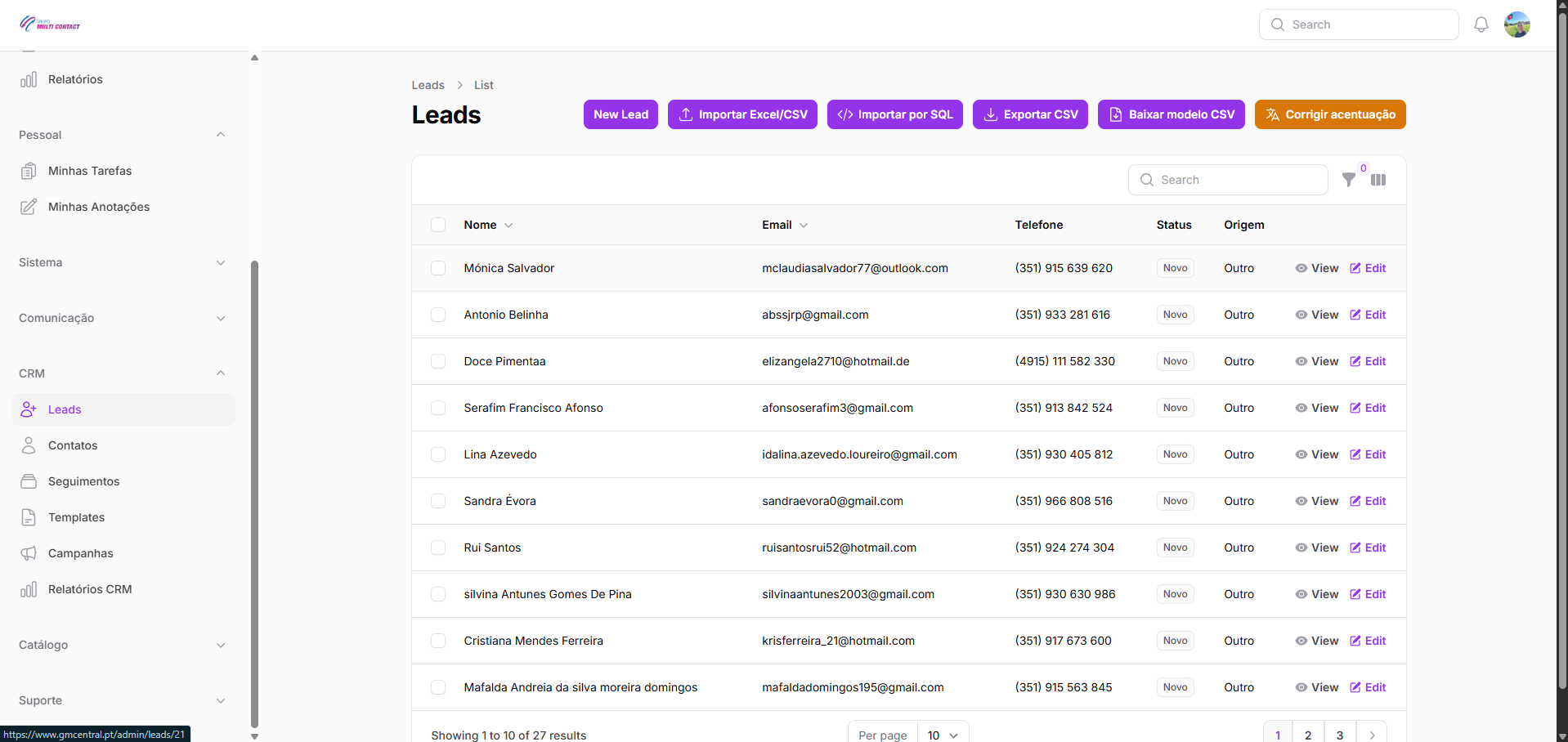The height and width of the screenshot is (742, 1568).
Task: Click the sidebar vertical scrollbar
Action: point(254,490)
